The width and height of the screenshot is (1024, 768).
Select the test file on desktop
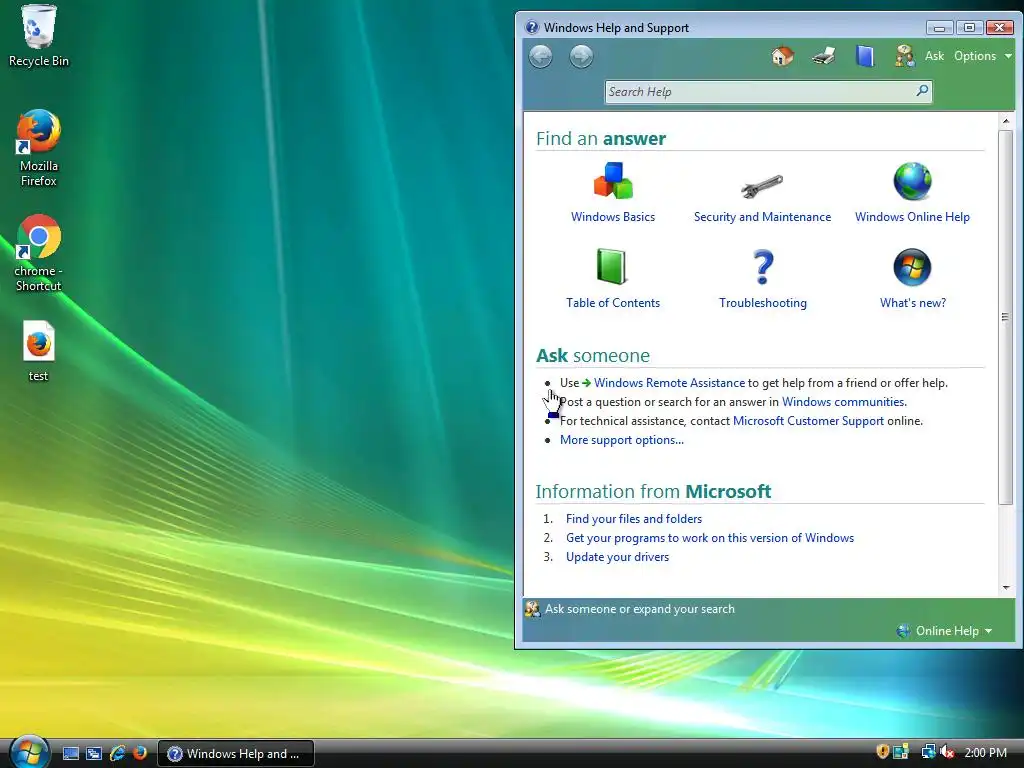39,351
